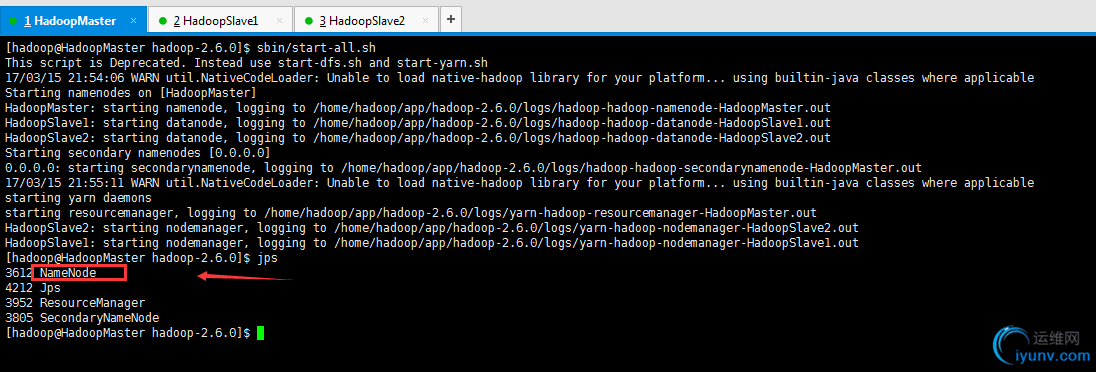Screen dimensions: 1096x372
Task: Click the '3805 SecondaryNameNode' process line
Action: [x=82, y=318]
